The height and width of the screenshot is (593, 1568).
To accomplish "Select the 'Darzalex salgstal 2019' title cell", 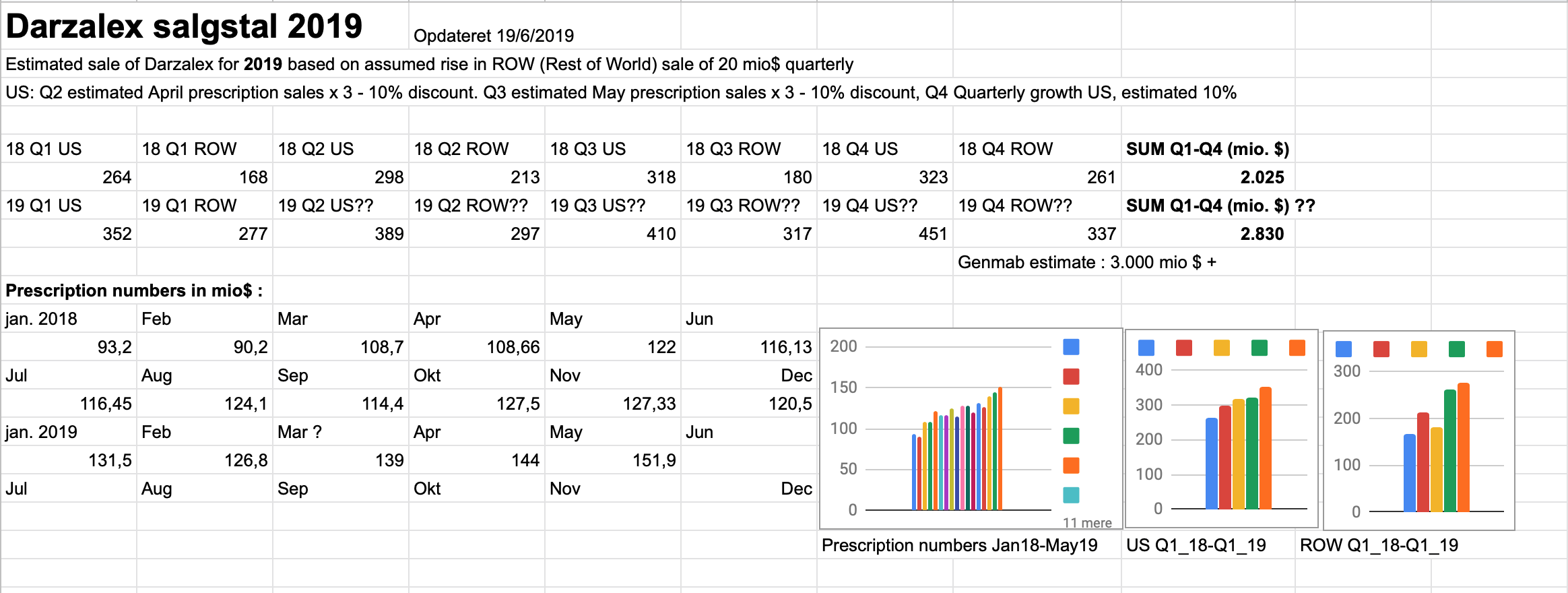I will pos(205,26).
